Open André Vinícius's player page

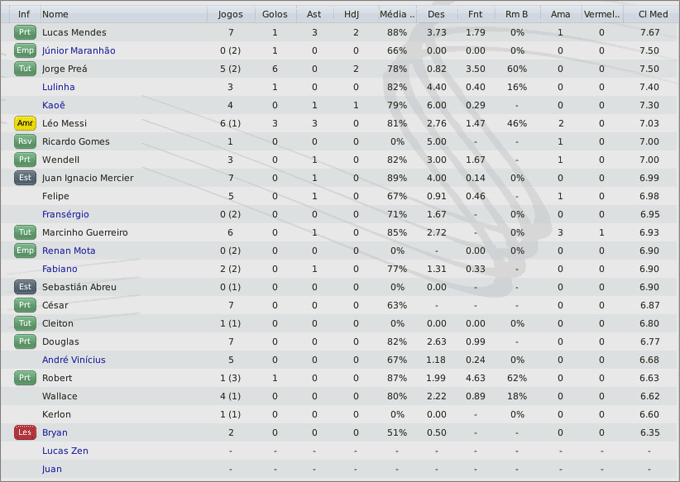[73, 360]
